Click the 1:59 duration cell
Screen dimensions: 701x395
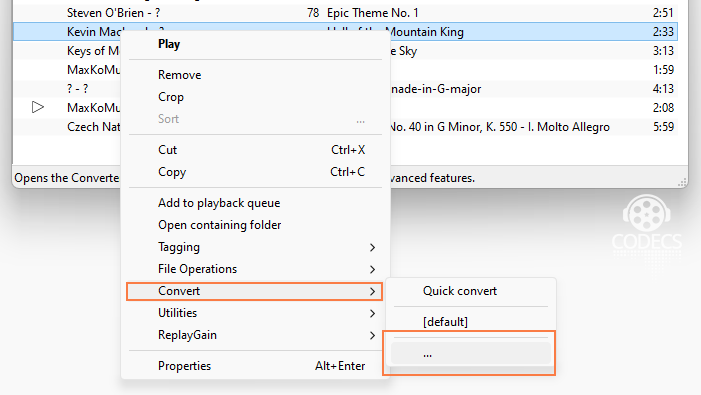663,70
